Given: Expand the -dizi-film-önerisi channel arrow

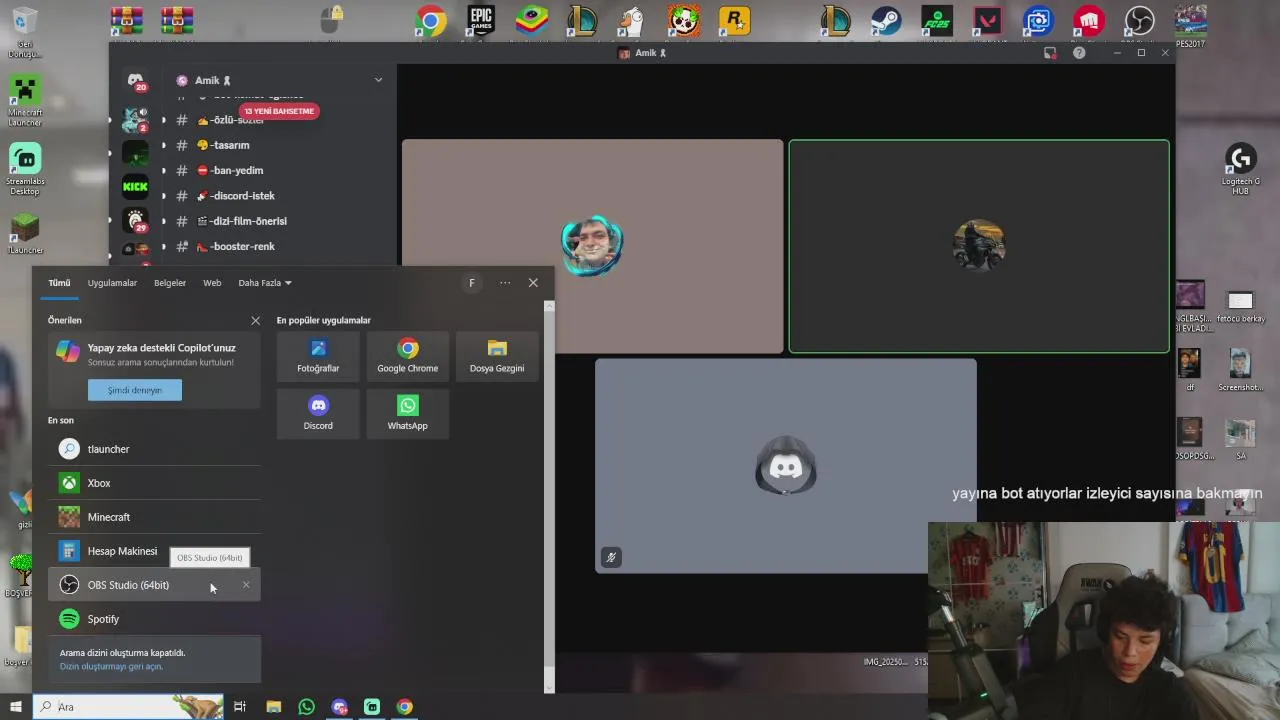Looking at the screenshot, I should [x=164, y=221].
